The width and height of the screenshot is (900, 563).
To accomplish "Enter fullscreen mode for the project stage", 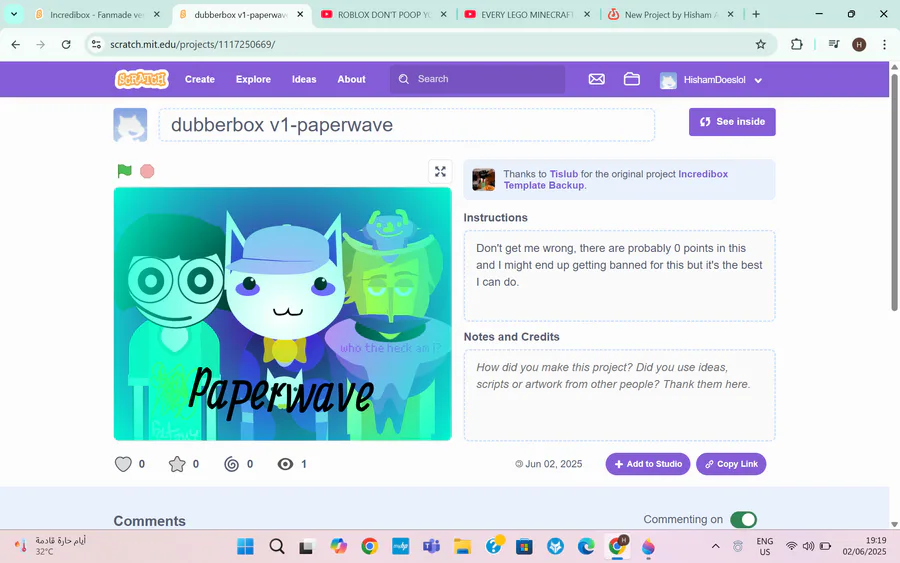I will (440, 172).
